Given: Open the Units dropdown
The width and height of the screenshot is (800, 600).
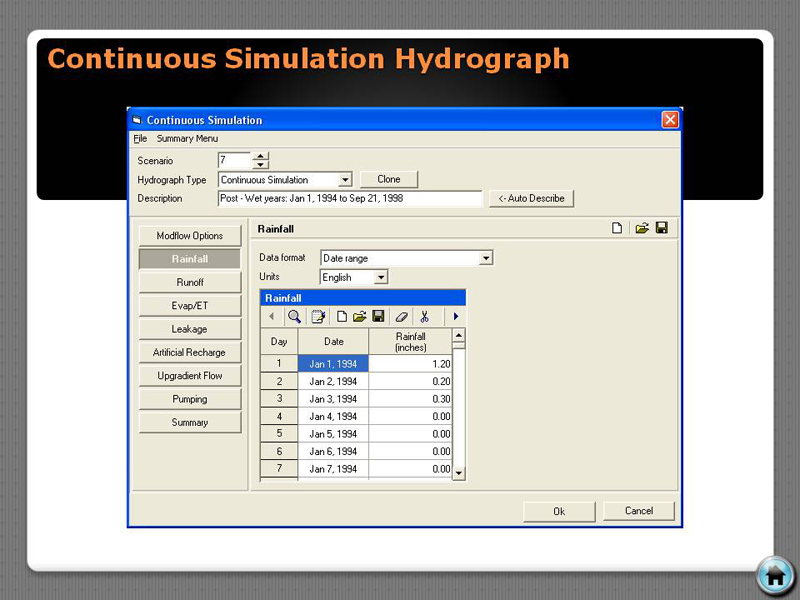Looking at the screenshot, I should 380,277.
